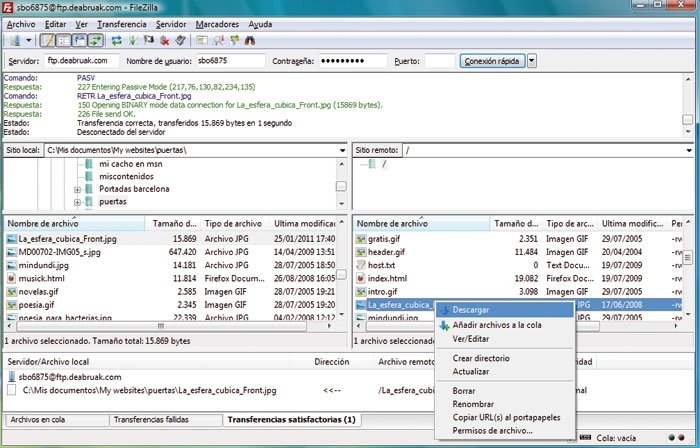Open the Sitio local path dropdown
The height and width of the screenshot is (448, 700).
pyautogui.click(x=342, y=150)
